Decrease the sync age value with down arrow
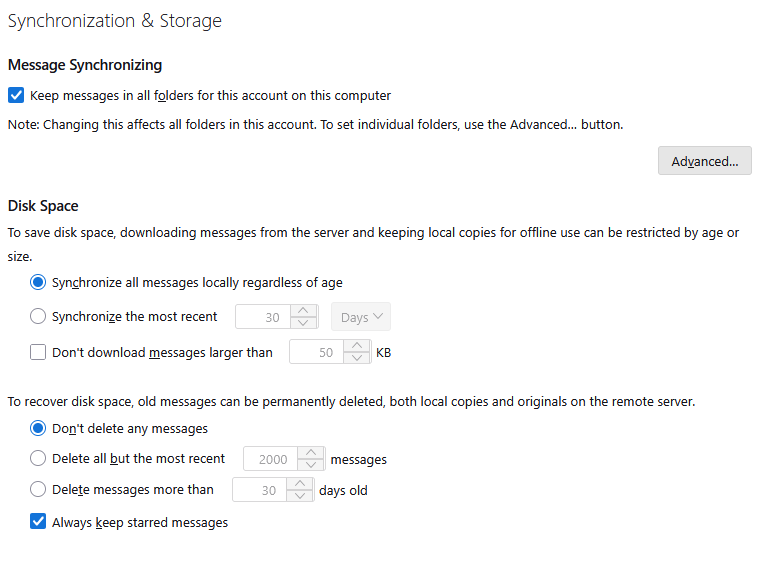Screen dimensions: 783x588 pyautogui.click(x=304, y=323)
